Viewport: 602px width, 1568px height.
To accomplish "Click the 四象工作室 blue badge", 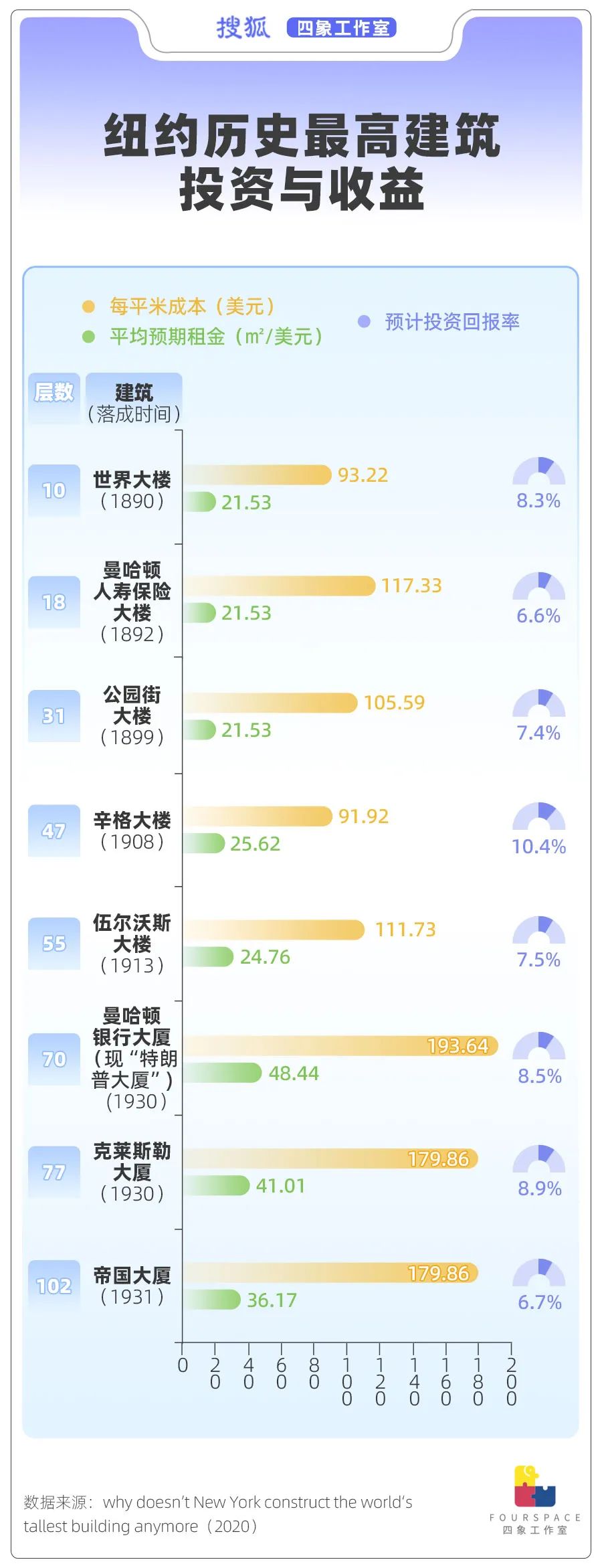I will pyautogui.click(x=342, y=28).
